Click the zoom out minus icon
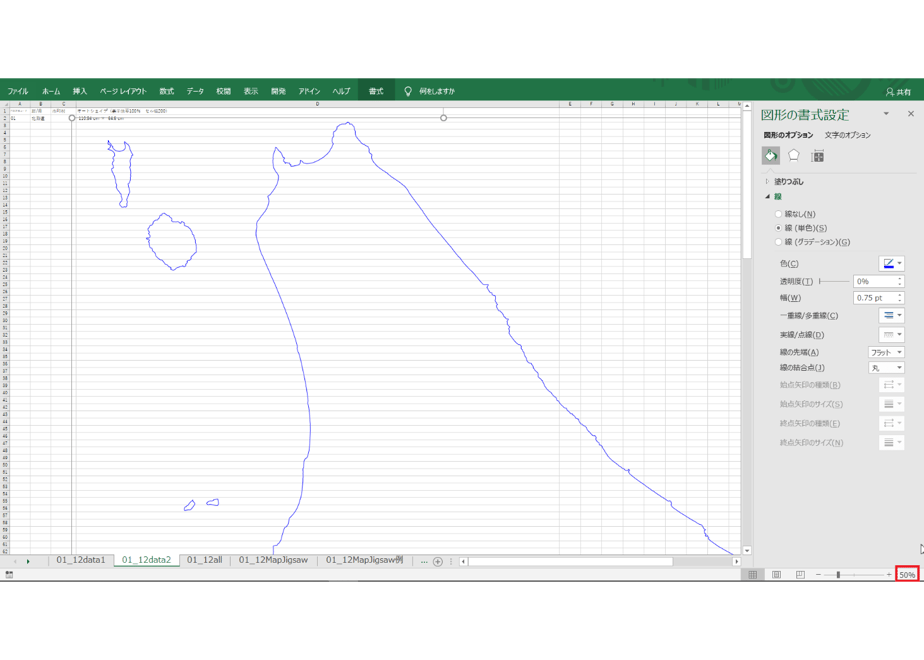This screenshot has height=660, width=924. 818,575
